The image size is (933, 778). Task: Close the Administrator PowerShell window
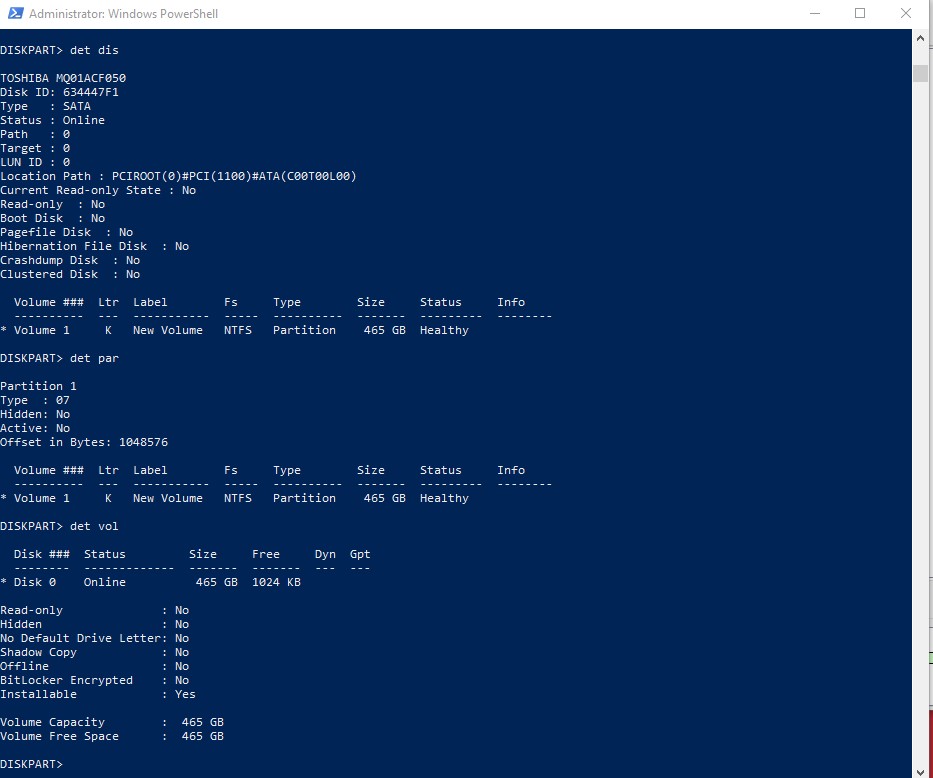tap(906, 14)
